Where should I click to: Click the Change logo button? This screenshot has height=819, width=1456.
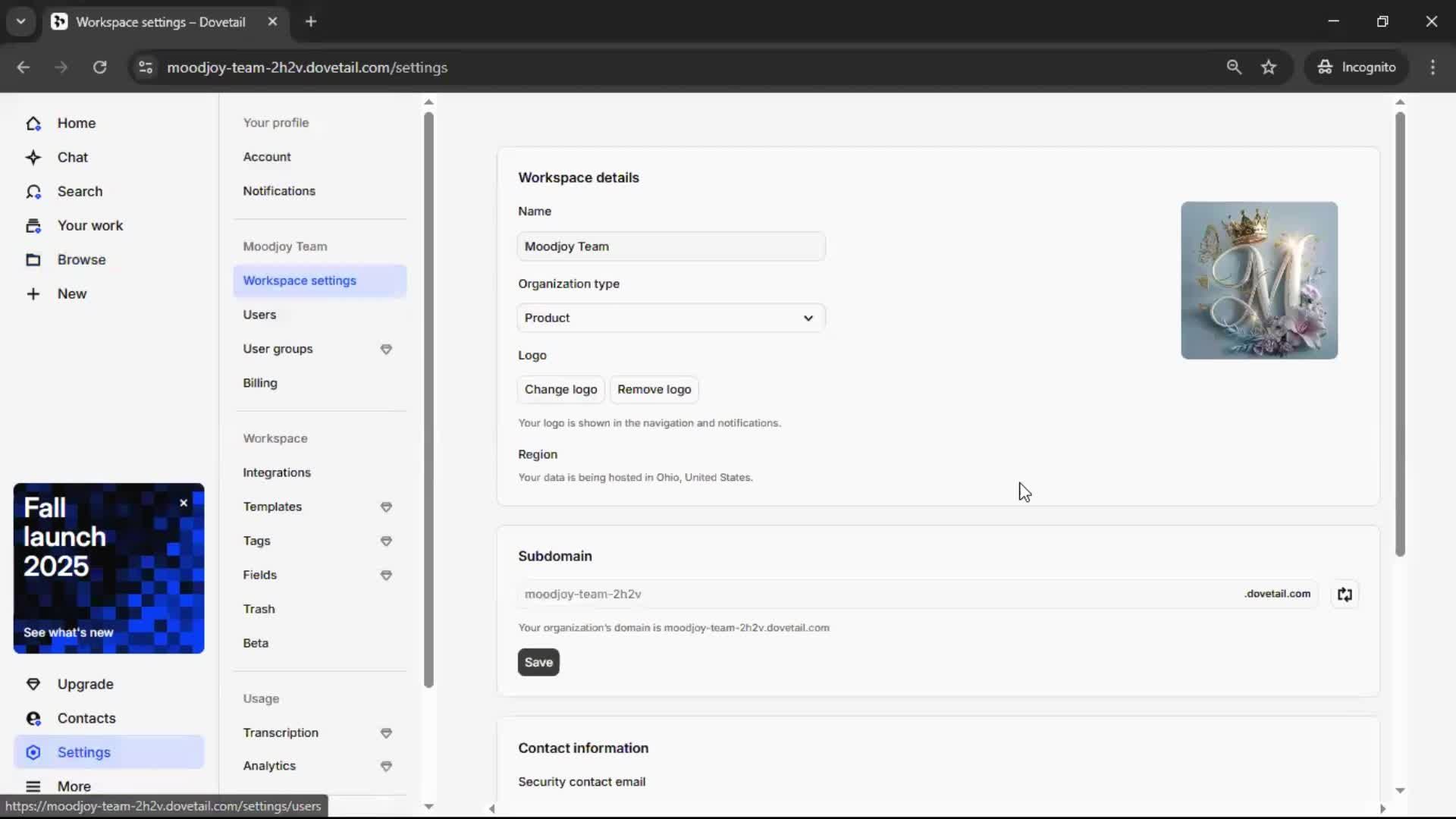(x=560, y=389)
